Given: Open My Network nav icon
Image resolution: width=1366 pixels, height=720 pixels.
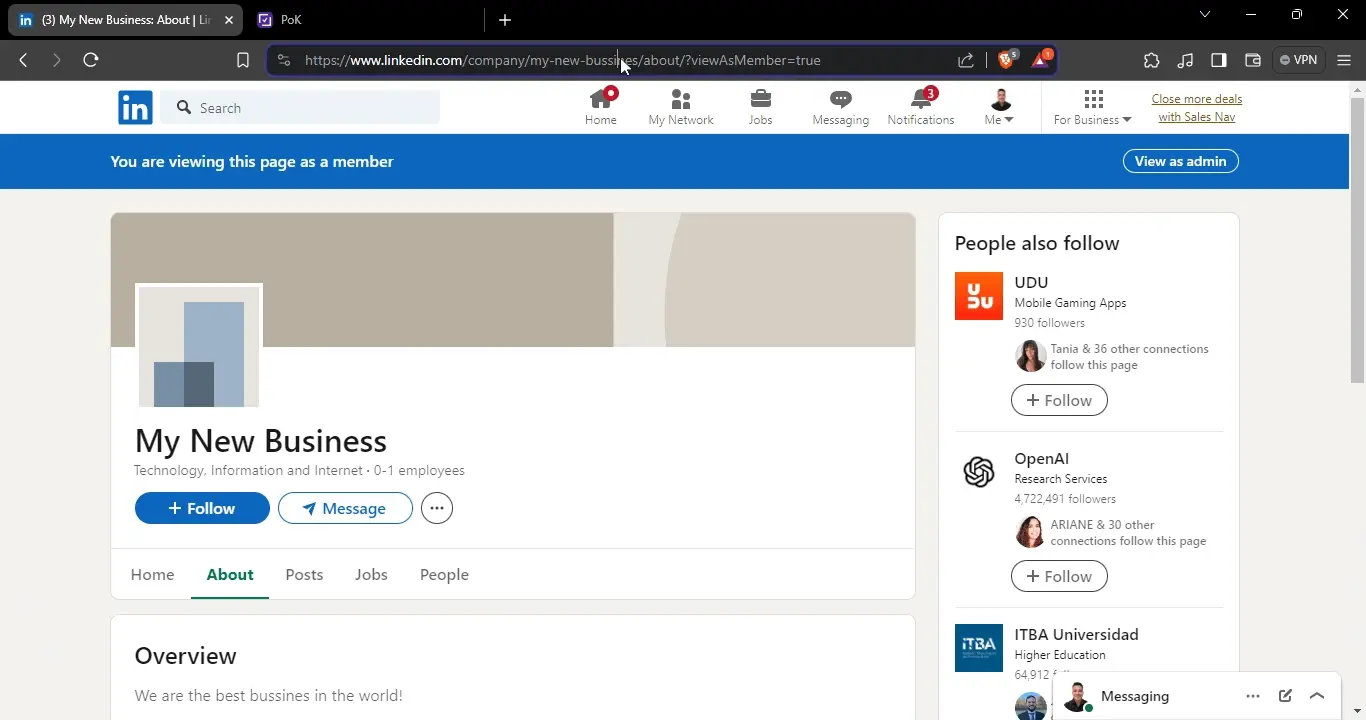Looking at the screenshot, I should tap(681, 107).
